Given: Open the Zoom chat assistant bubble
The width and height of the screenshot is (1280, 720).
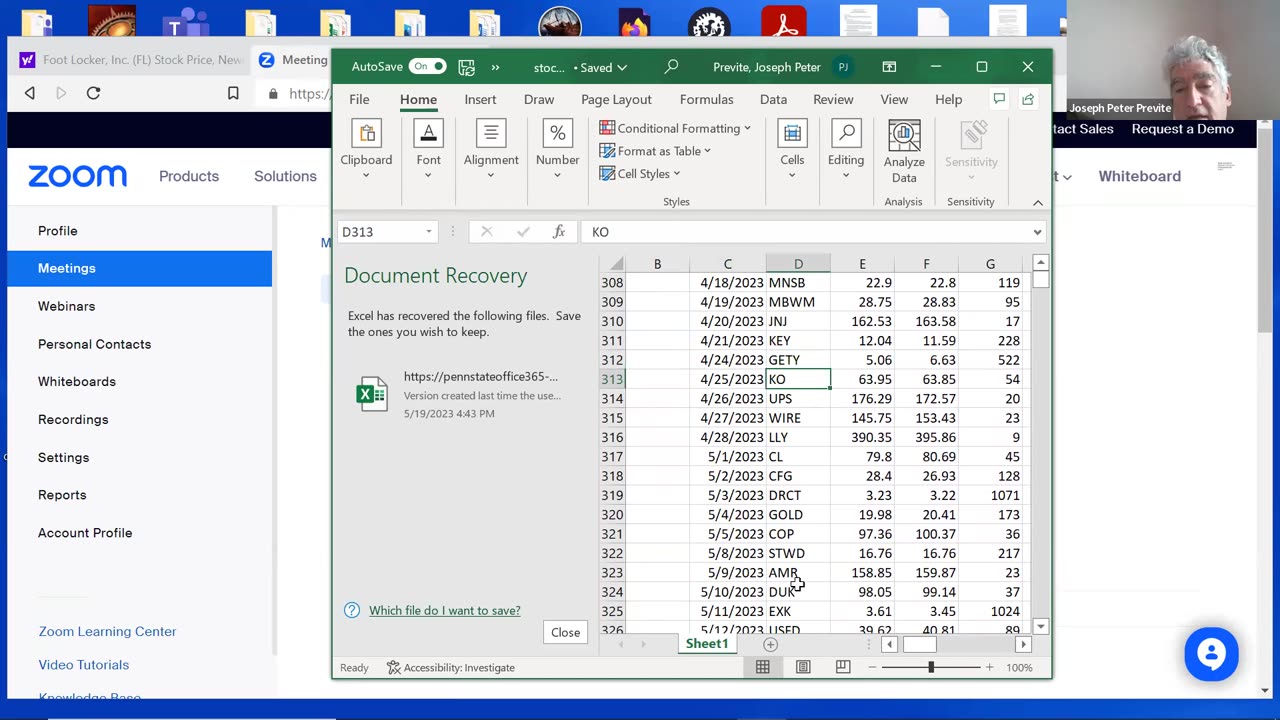Looking at the screenshot, I should pos(1211,655).
